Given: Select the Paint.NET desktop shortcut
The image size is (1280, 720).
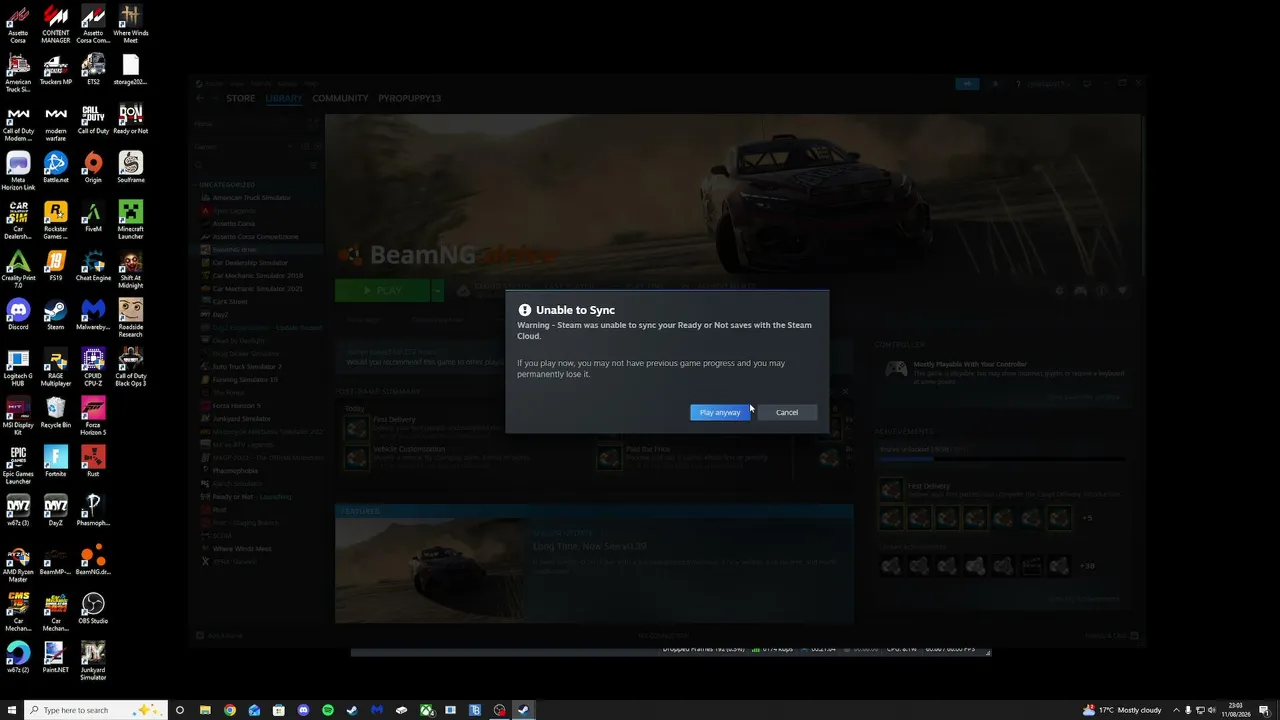Looking at the screenshot, I should coord(56,658).
